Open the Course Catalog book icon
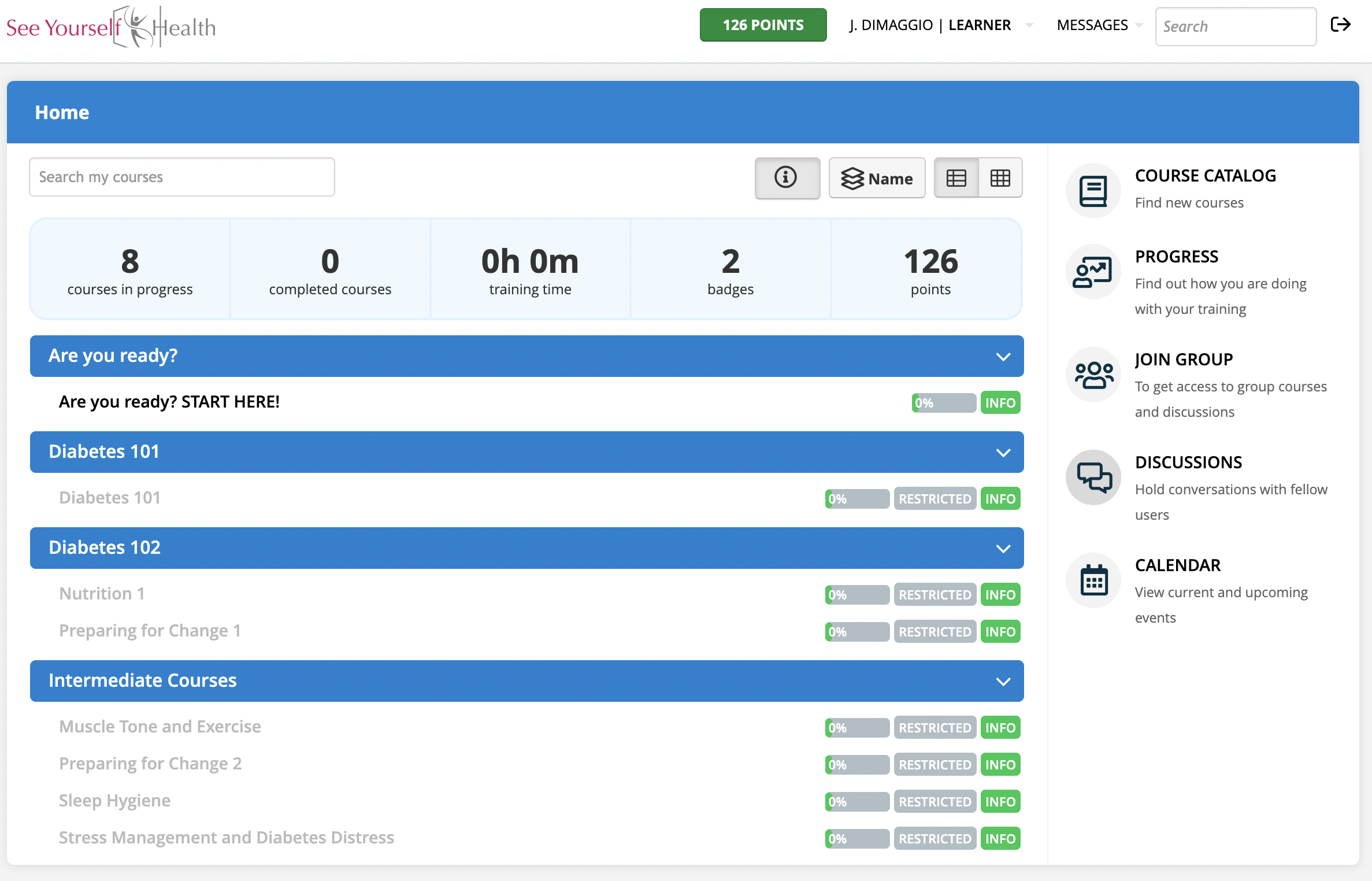The height and width of the screenshot is (881, 1372). [1093, 191]
